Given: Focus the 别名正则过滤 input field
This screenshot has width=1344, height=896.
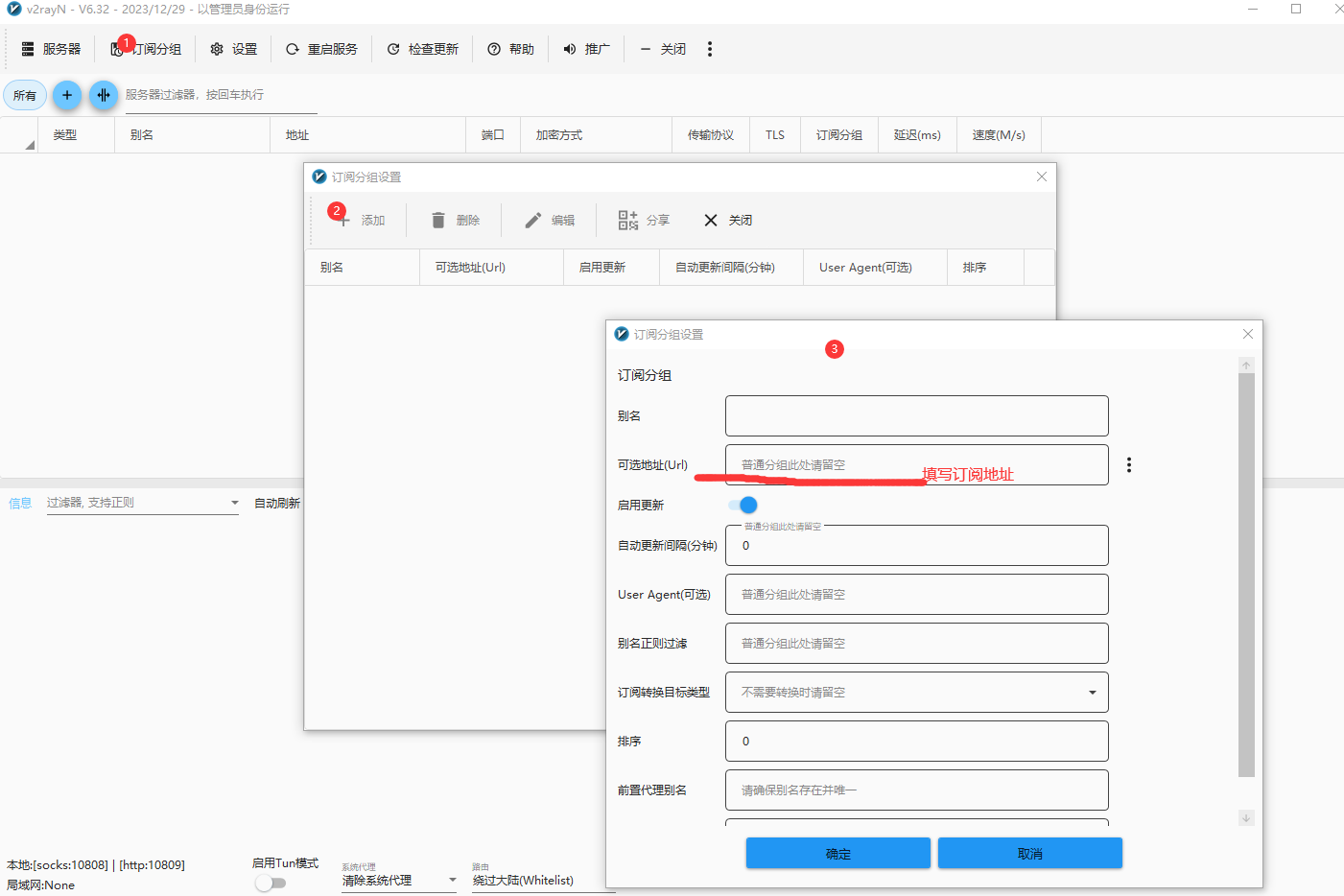Looking at the screenshot, I should click(917, 644).
